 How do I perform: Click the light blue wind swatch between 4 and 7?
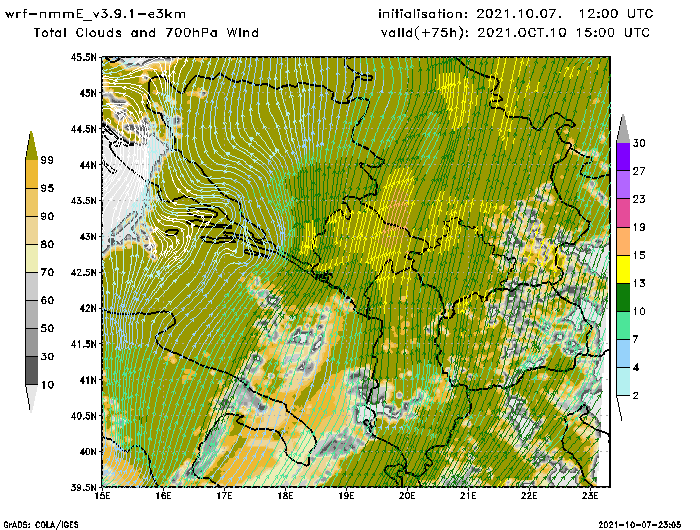[623, 354]
